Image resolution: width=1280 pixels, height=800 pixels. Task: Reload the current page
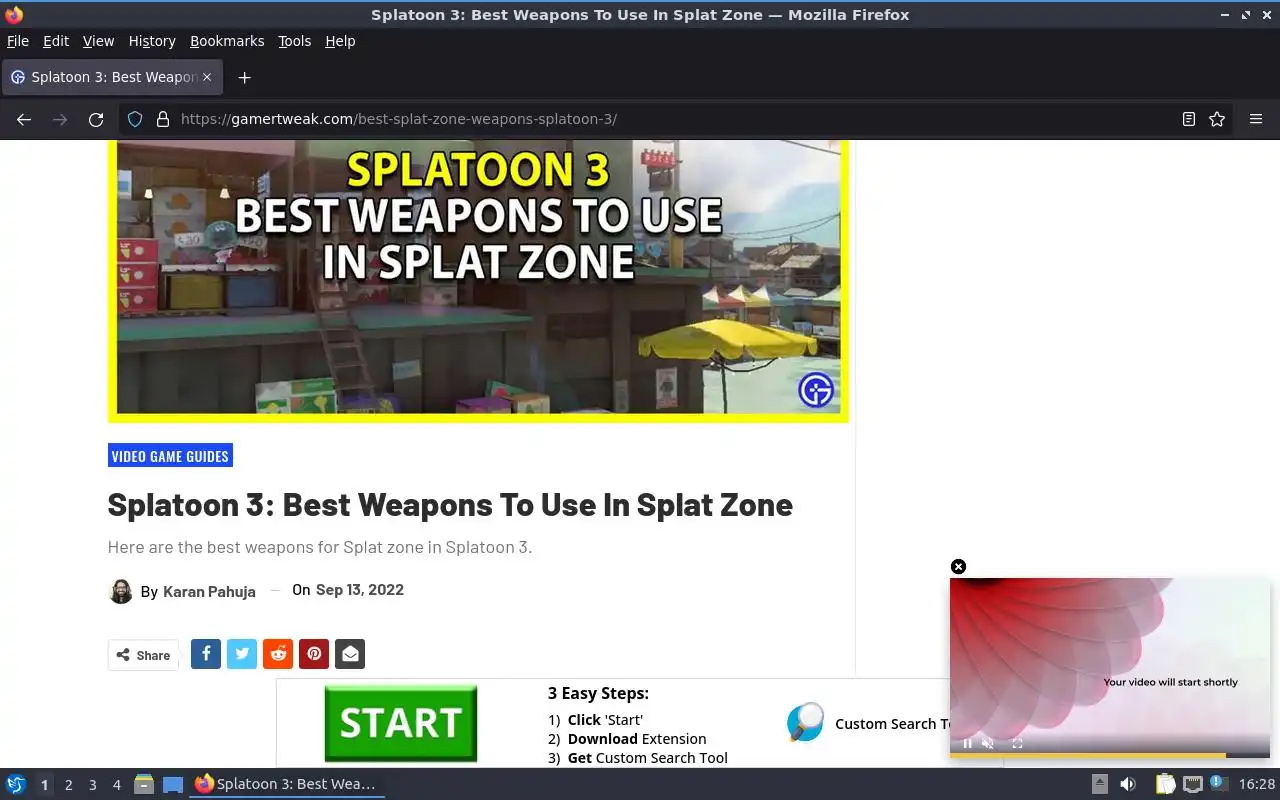[x=96, y=119]
